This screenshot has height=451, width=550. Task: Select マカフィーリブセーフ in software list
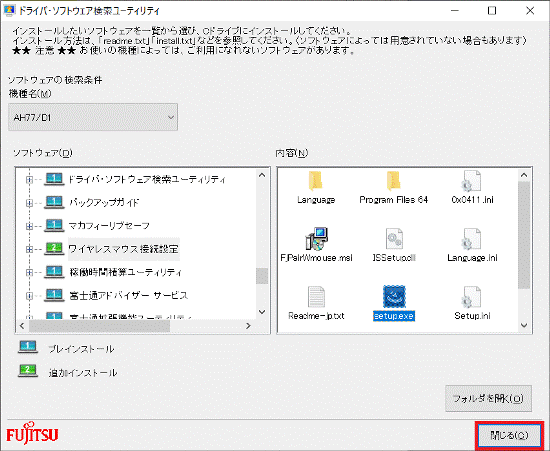tap(109, 226)
